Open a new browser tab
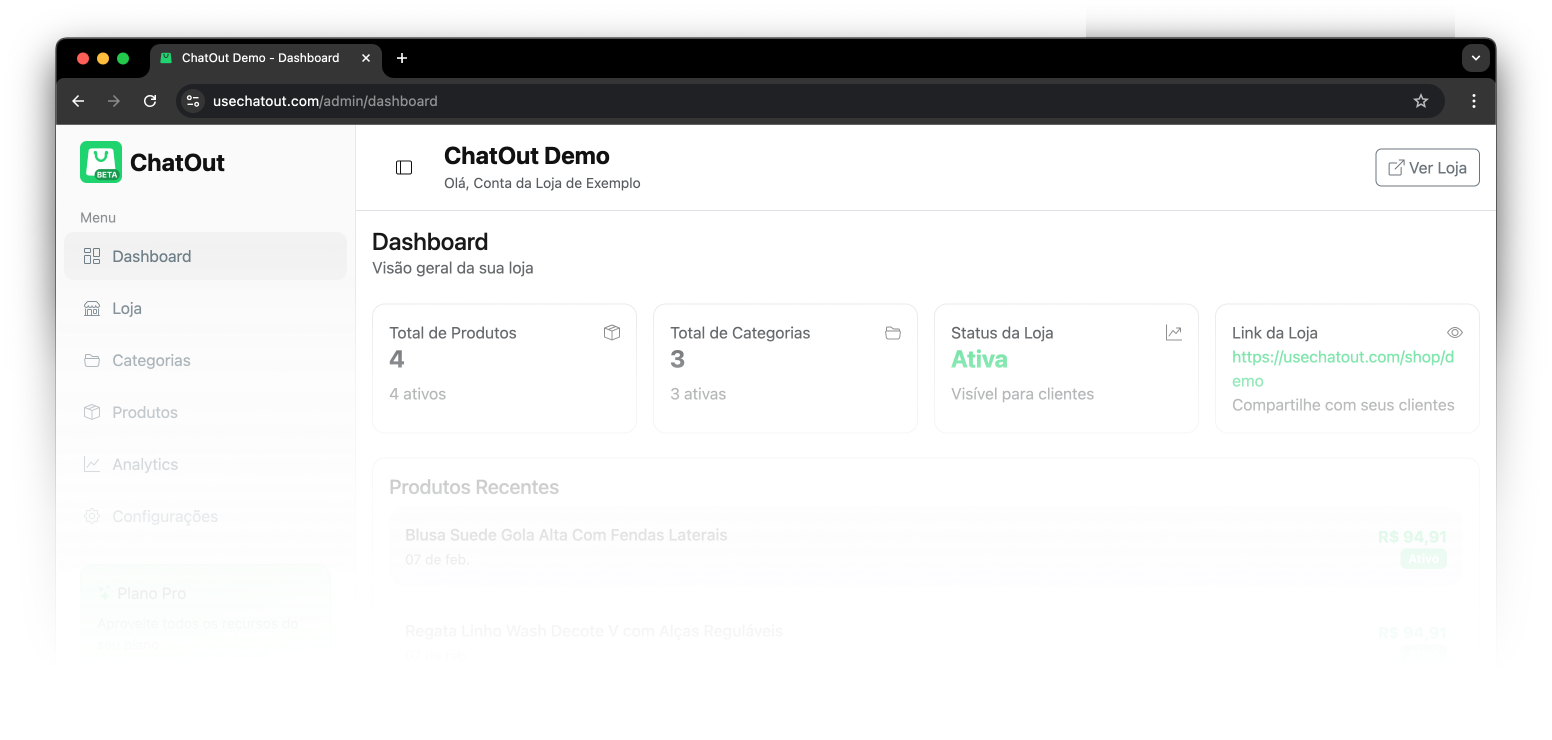This screenshot has height=740, width=1552. click(x=402, y=58)
